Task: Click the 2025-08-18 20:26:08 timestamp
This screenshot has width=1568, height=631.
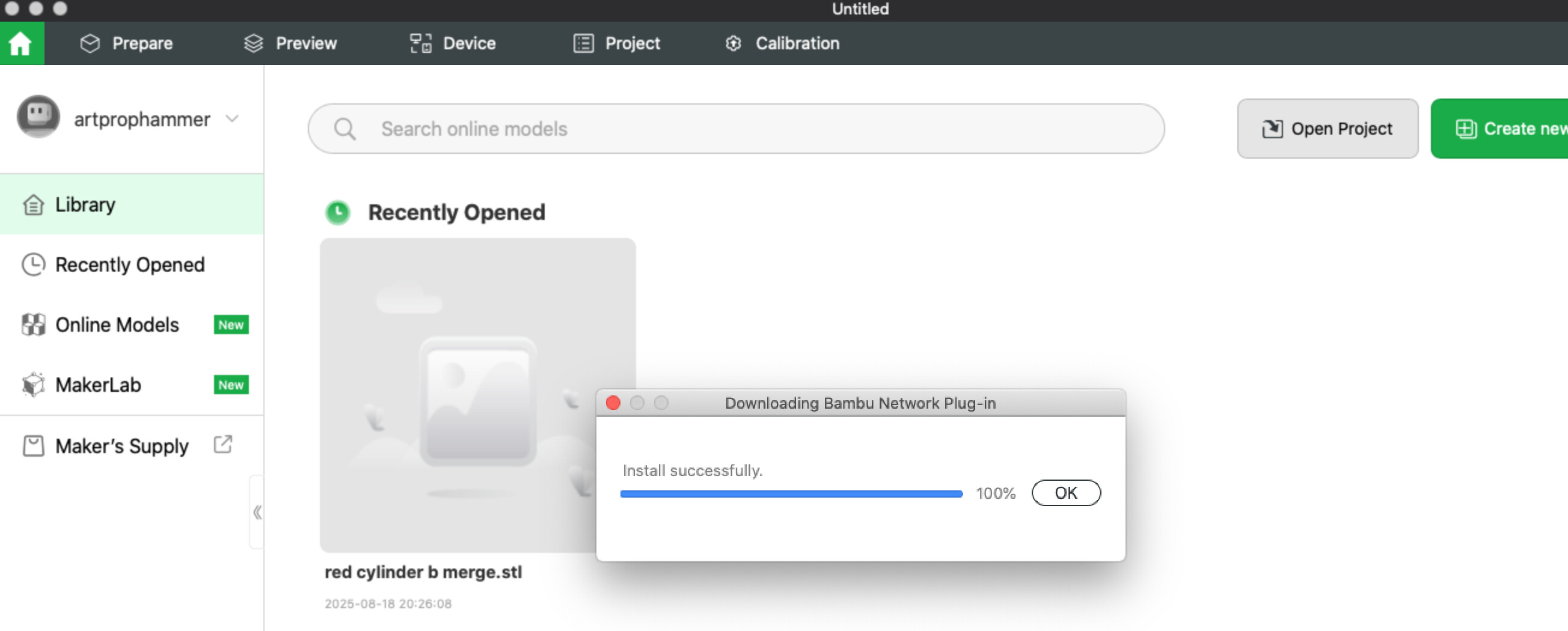Action: (388, 603)
